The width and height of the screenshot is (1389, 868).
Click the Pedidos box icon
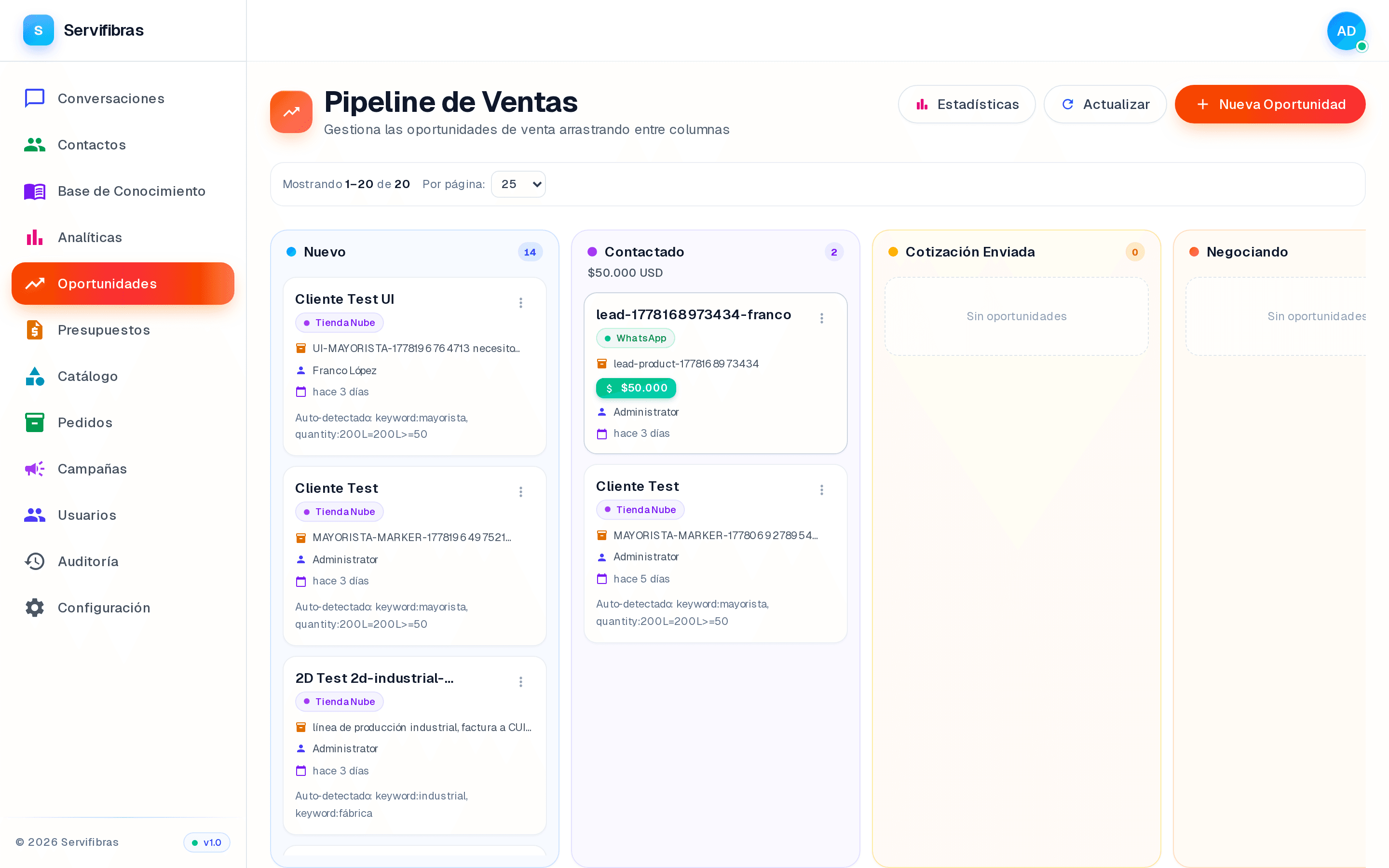[35, 422]
